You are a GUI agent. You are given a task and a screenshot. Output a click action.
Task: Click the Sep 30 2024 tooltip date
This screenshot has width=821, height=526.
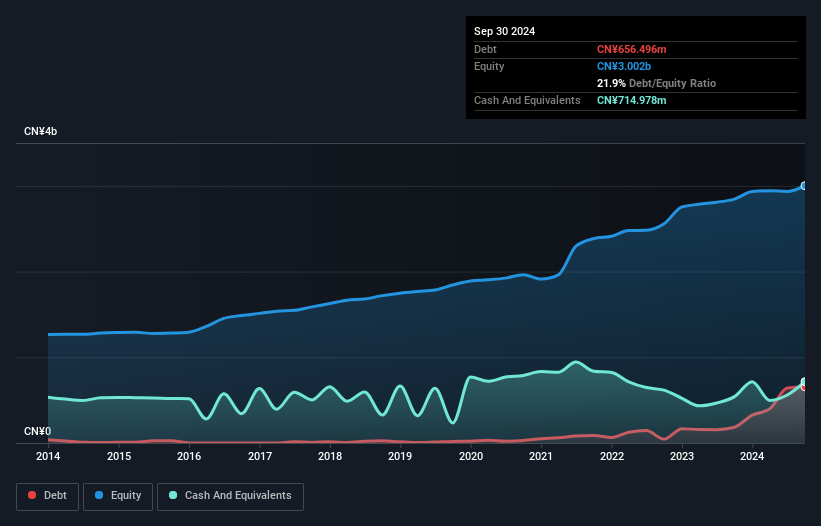504,31
